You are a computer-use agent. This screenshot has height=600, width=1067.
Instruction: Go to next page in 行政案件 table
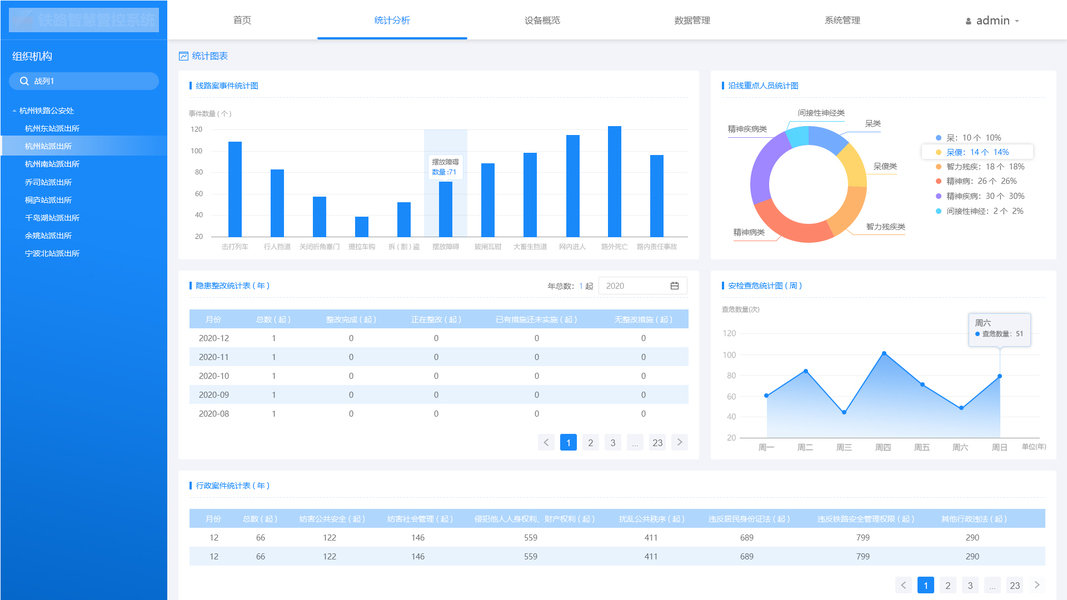point(1037,585)
